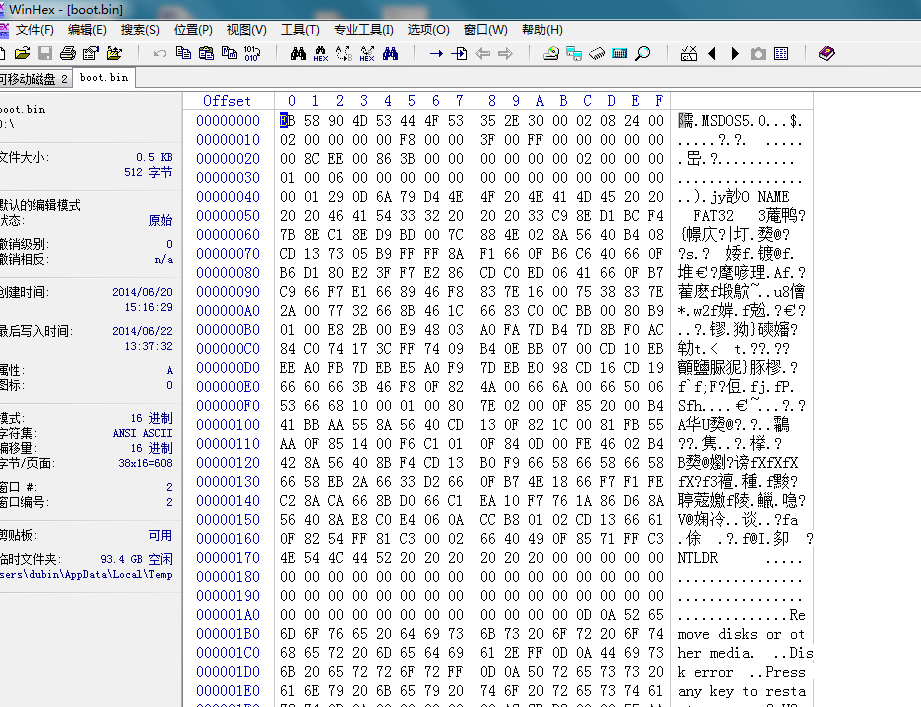The width and height of the screenshot is (921, 707).
Task: Click the black right triangle navigation icon
Action: point(735,53)
